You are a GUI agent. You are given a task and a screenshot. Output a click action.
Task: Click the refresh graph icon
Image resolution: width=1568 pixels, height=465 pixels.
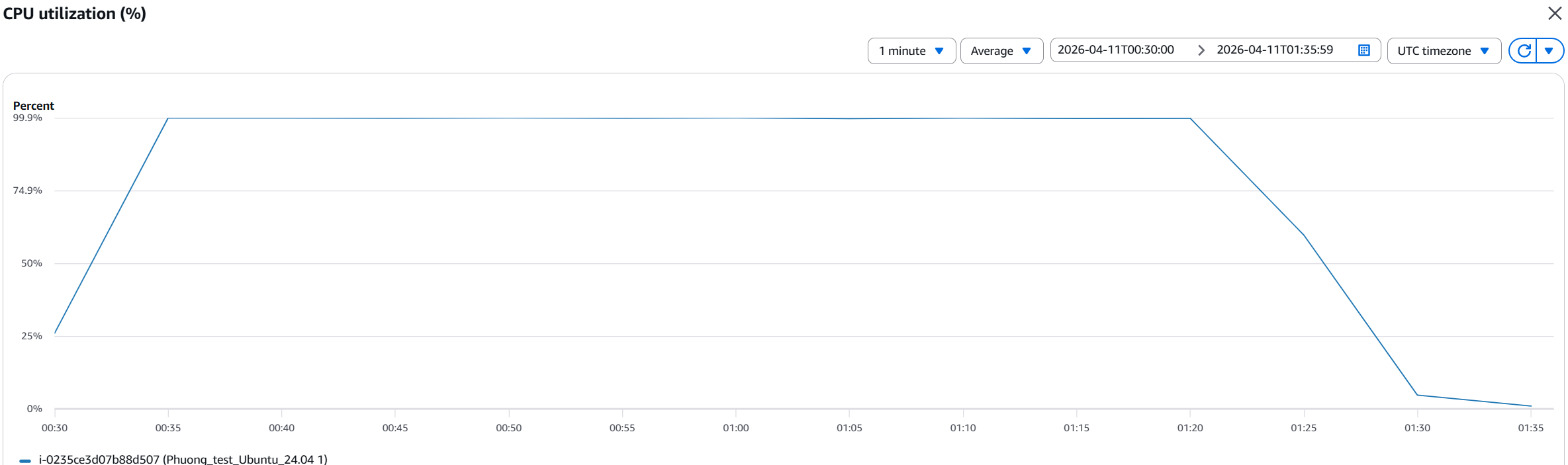tap(1524, 51)
